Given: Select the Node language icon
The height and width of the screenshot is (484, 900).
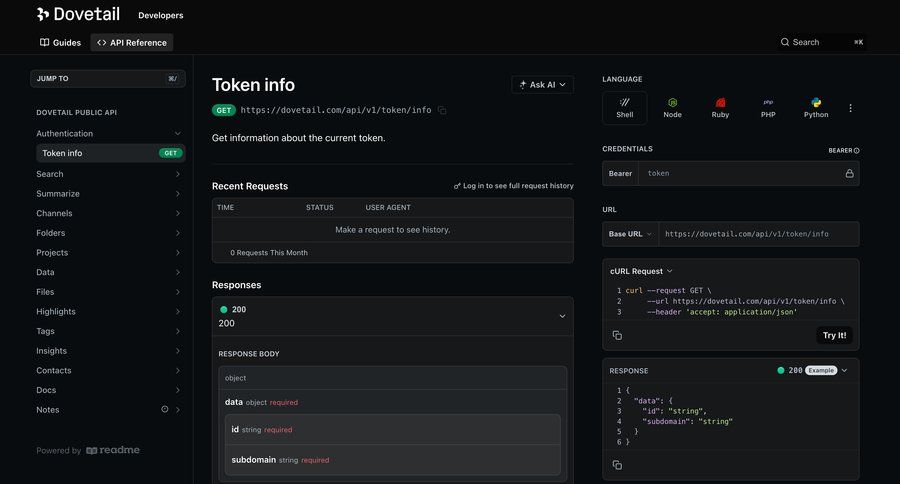Looking at the screenshot, I should pyautogui.click(x=672, y=108).
